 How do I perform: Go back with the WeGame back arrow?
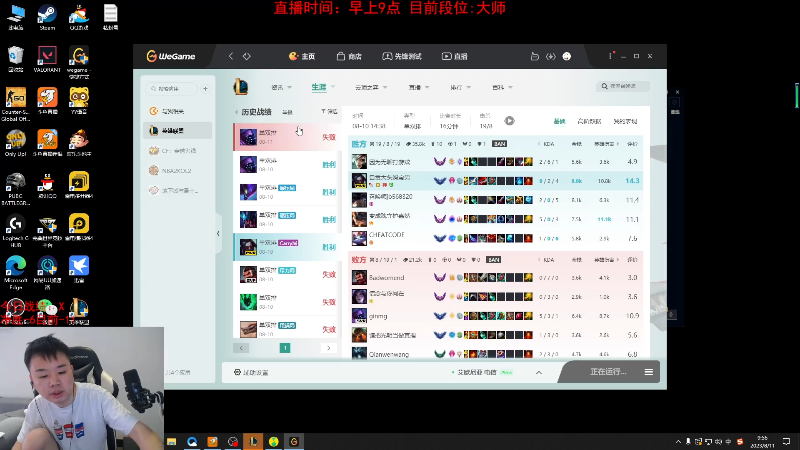pos(231,56)
